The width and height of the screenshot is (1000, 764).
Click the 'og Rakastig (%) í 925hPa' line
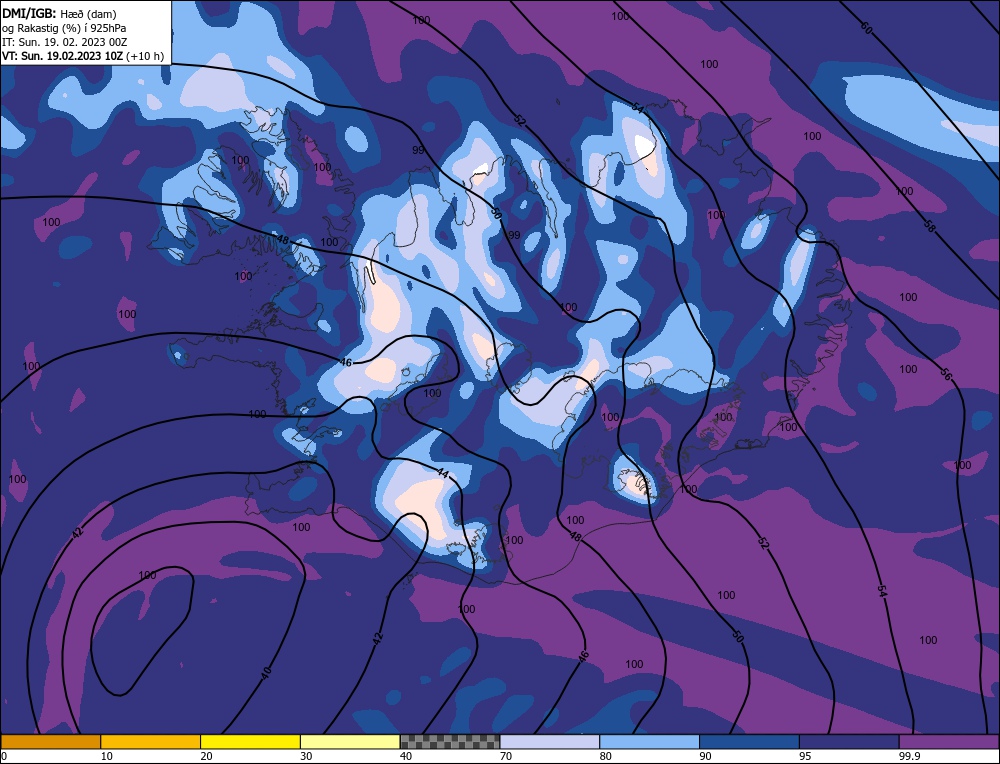coord(64,27)
